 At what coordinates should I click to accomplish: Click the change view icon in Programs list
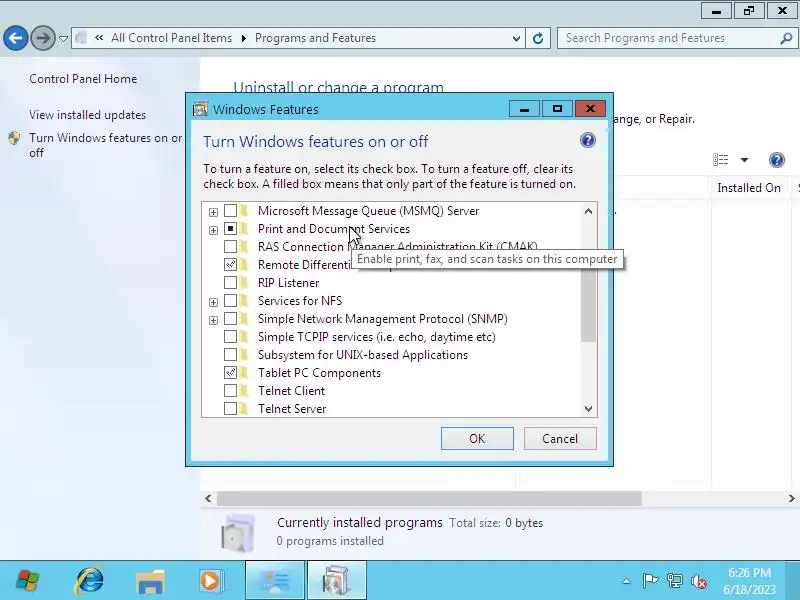[720, 160]
